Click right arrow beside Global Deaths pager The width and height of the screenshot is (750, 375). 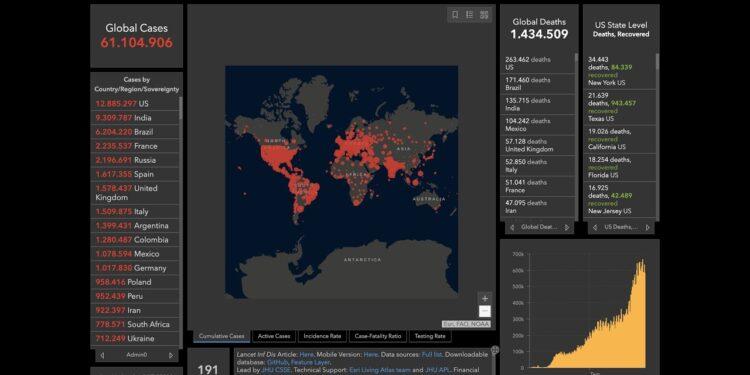click(567, 227)
